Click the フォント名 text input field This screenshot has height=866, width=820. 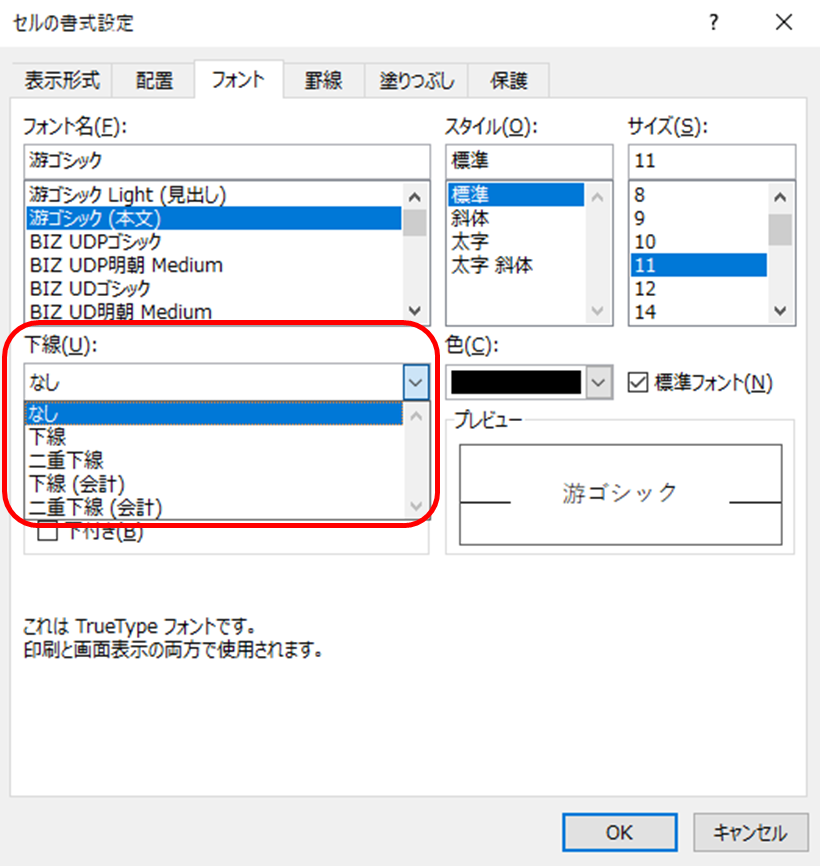point(228,160)
